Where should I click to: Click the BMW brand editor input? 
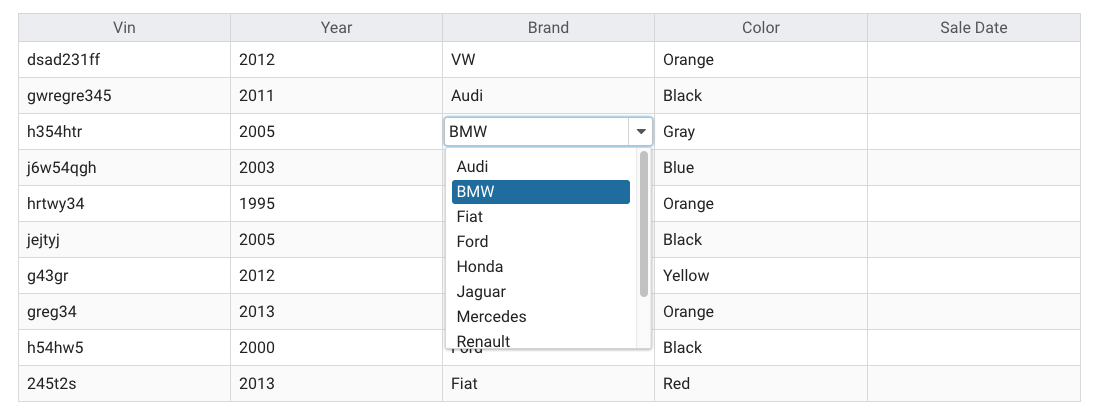pyautogui.click(x=537, y=132)
